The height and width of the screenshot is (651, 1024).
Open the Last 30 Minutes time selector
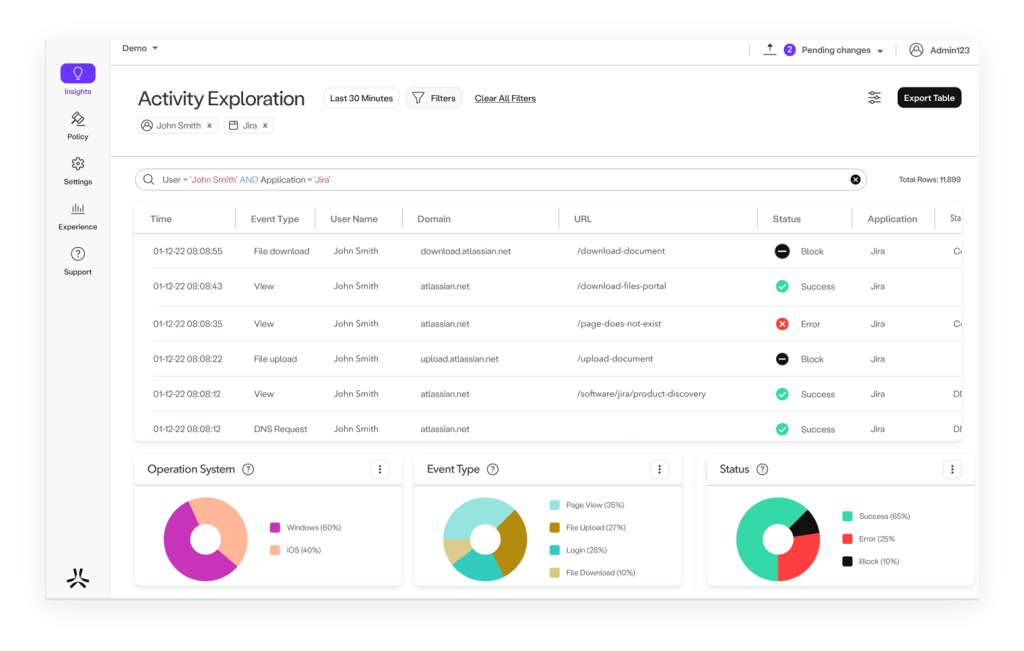coord(361,98)
